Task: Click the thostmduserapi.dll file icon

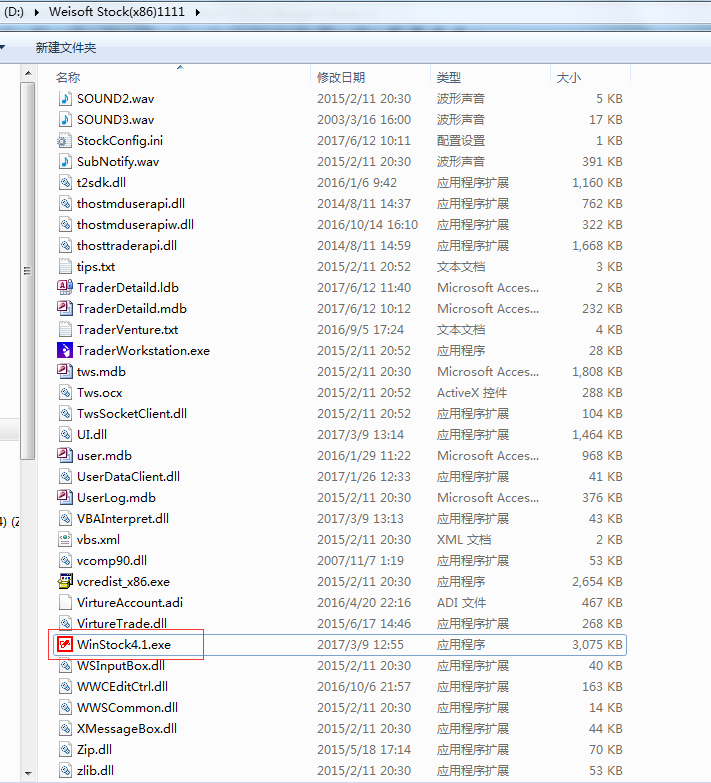Action: click(x=65, y=203)
